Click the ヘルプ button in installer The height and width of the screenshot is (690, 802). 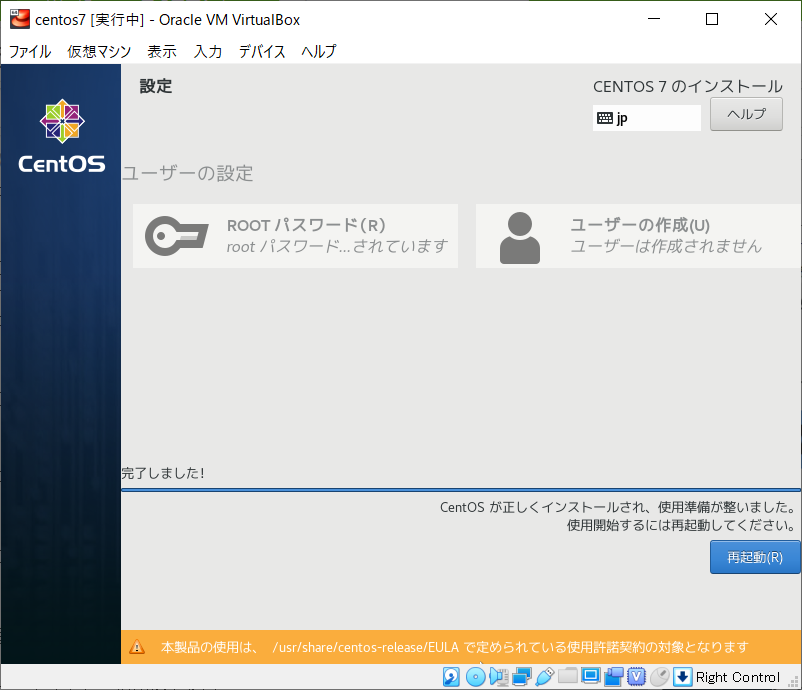click(746, 114)
